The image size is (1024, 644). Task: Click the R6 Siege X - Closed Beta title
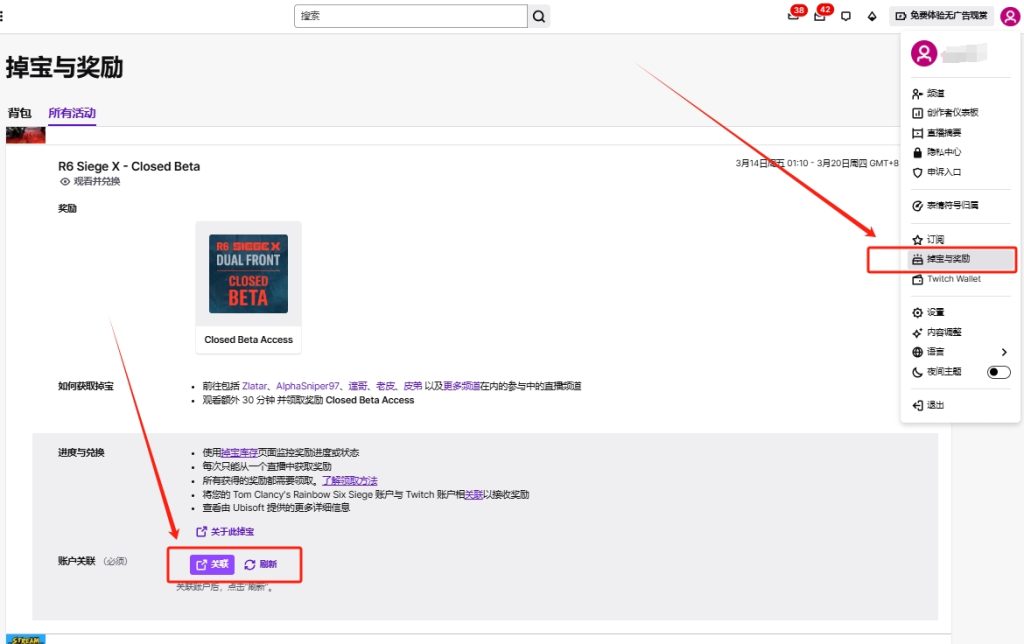click(x=129, y=167)
